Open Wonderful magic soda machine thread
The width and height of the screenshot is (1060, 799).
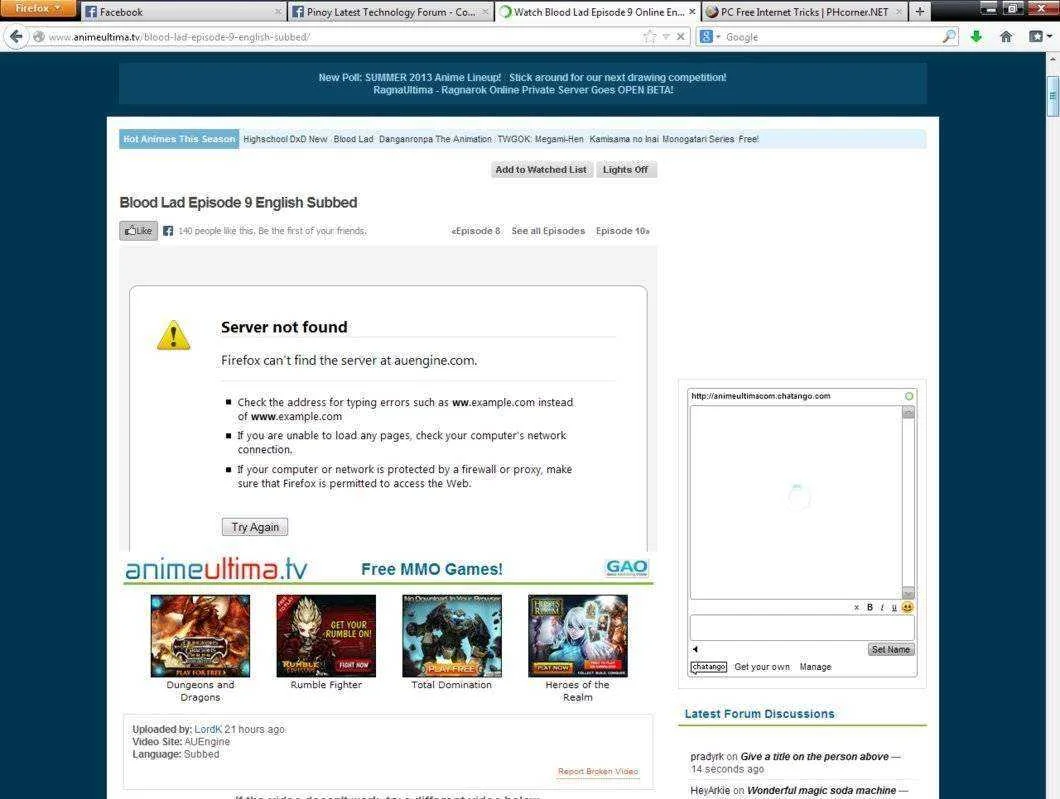point(821,790)
